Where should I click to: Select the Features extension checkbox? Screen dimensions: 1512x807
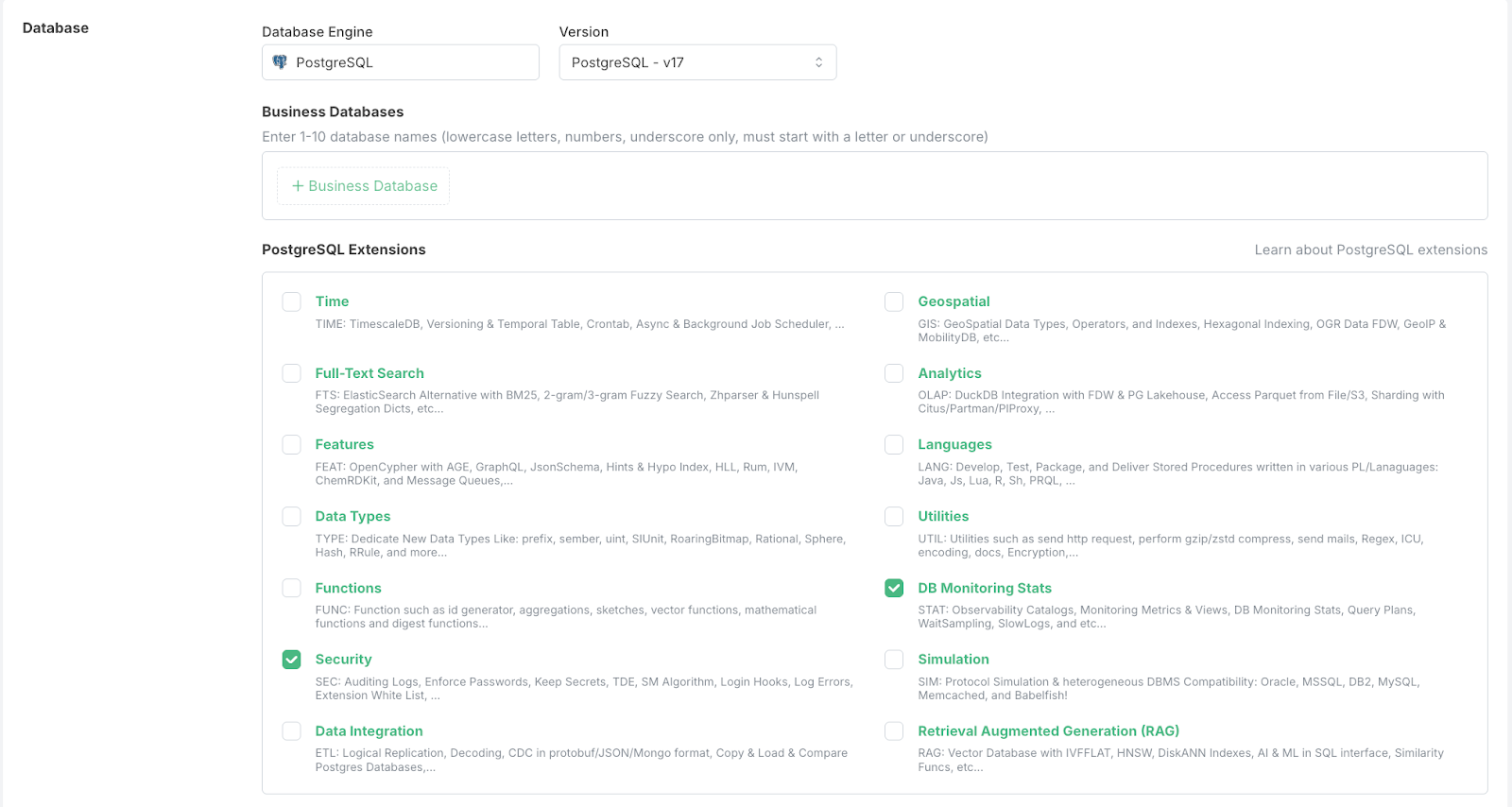coord(291,444)
